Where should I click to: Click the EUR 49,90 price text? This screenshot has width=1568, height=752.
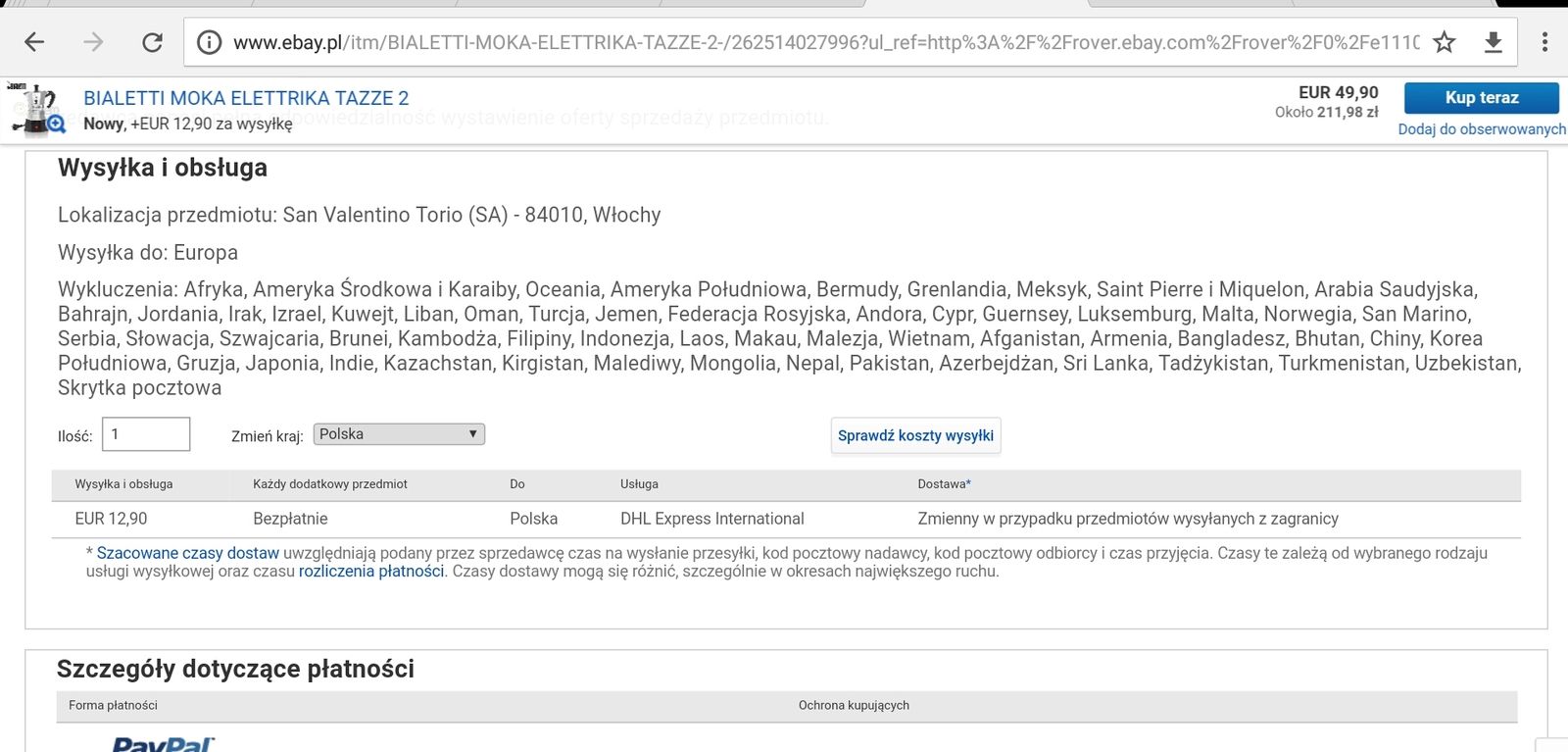[1338, 92]
